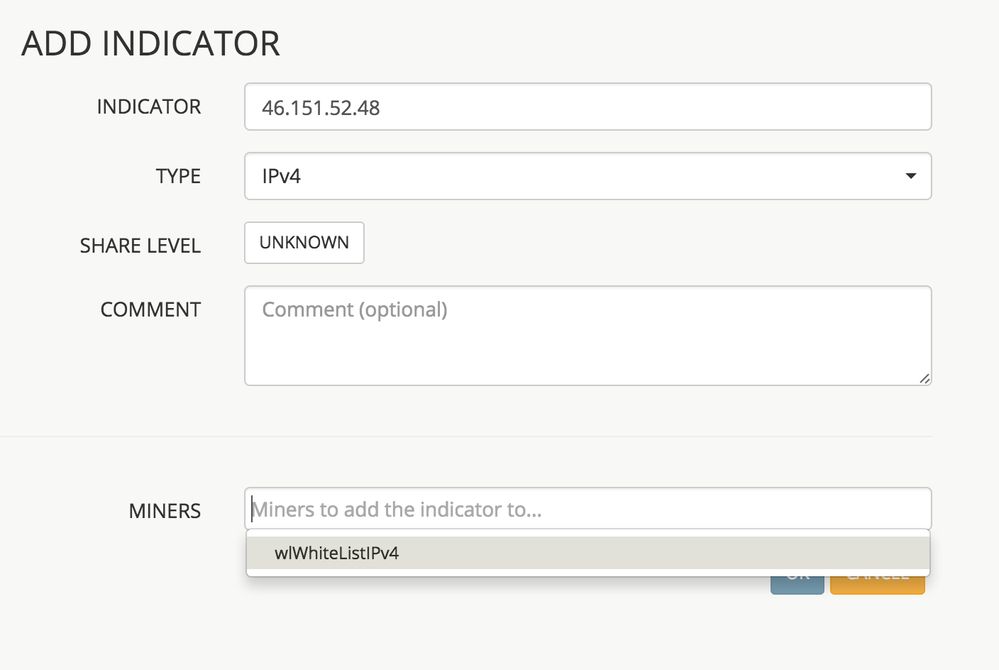
Task: Open the Type dropdown showing IPv4
Action: pyautogui.click(x=587, y=176)
